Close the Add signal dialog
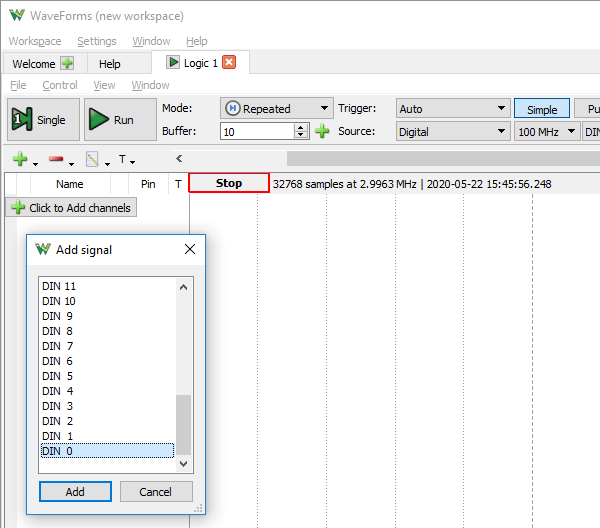600x528 pixels. pyautogui.click(x=190, y=249)
